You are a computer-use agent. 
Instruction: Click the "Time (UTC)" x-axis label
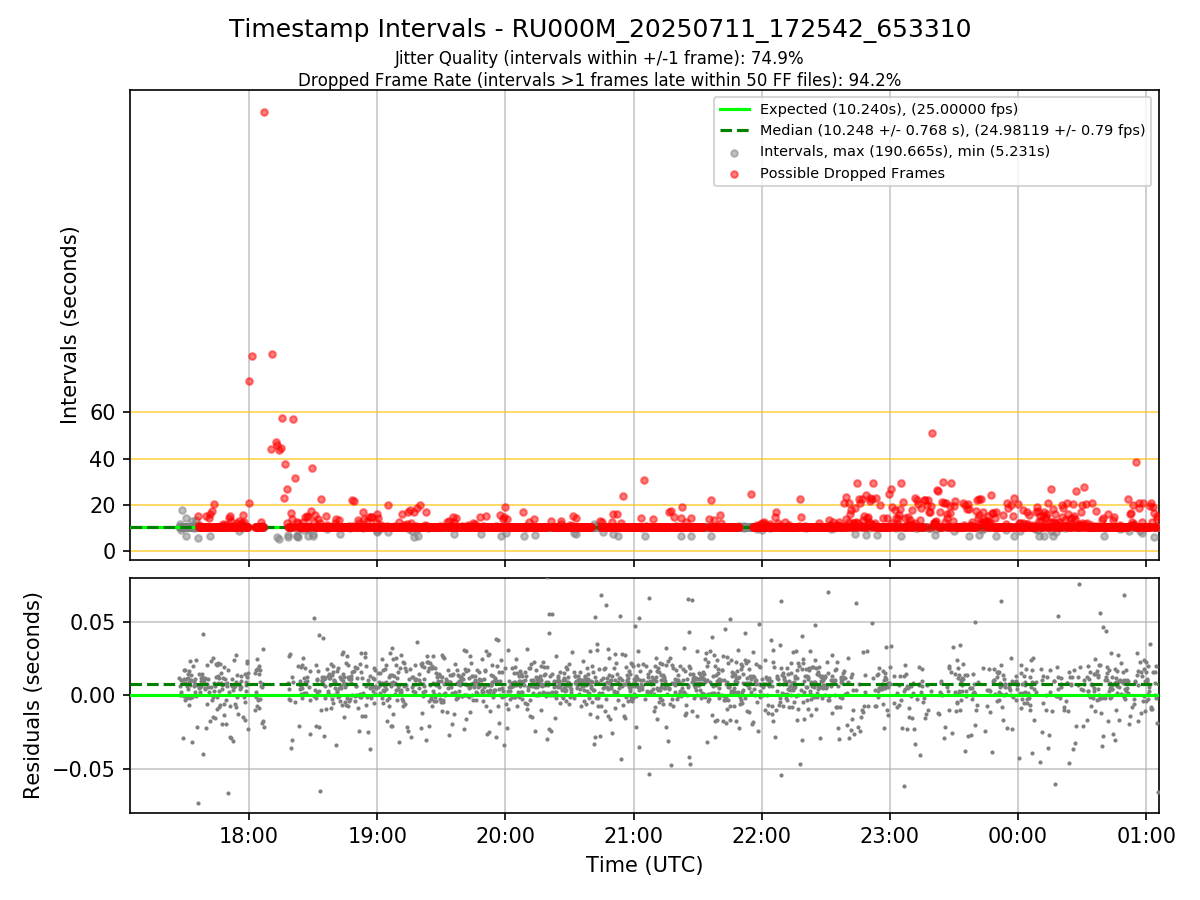pos(644,864)
